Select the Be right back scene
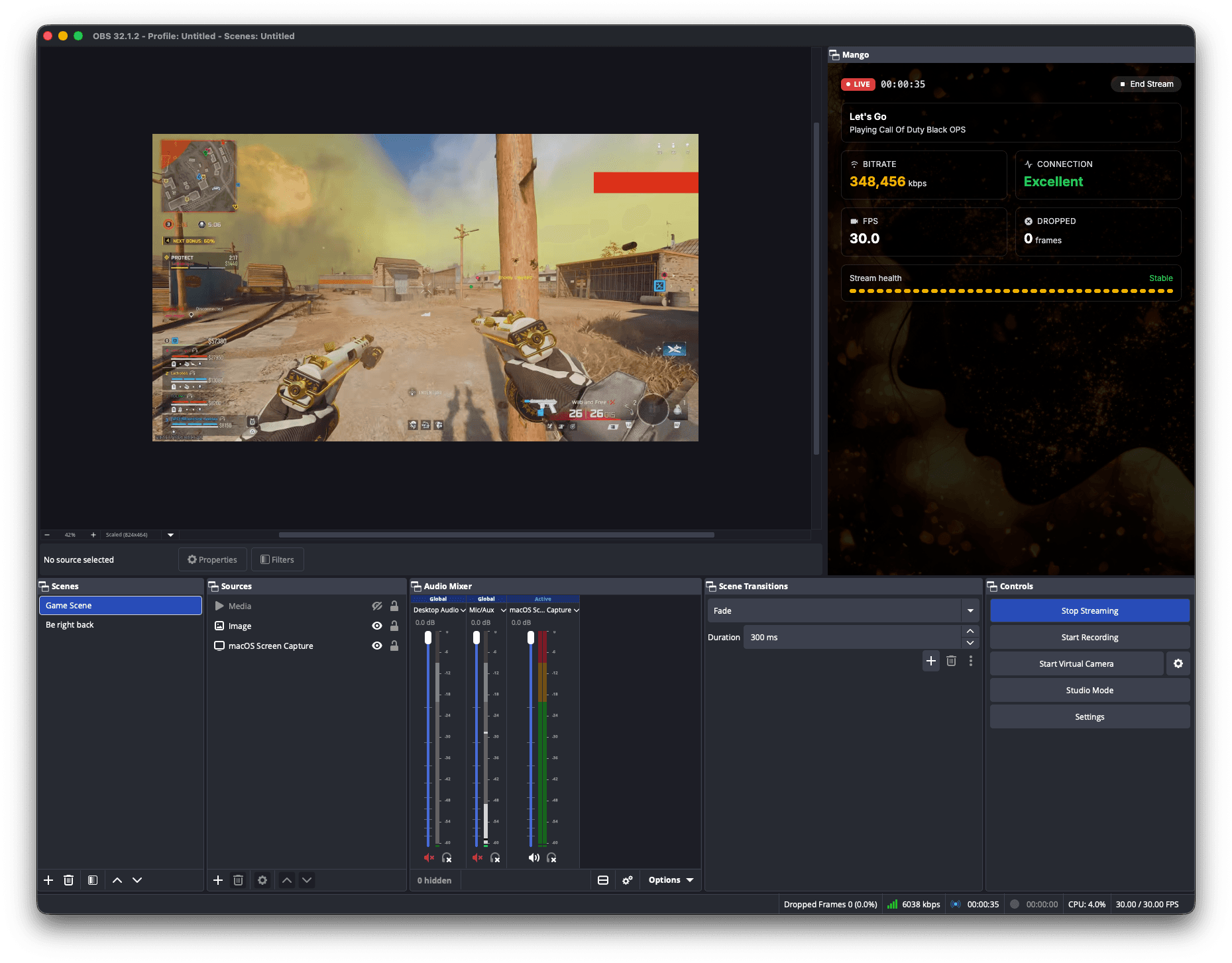Image resolution: width=1232 pixels, height=963 pixels. pyautogui.click(x=121, y=625)
